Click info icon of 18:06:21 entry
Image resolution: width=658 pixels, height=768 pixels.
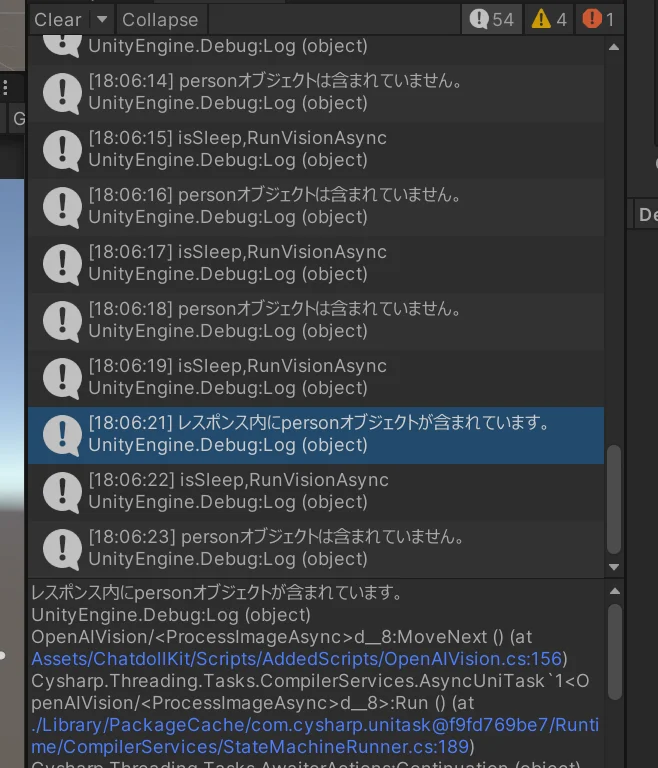pyautogui.click(x=62, y=435)
